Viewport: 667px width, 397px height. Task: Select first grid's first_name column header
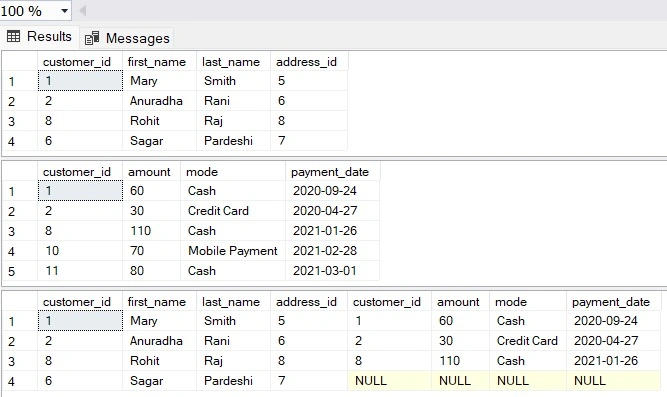tap(159, 62)
